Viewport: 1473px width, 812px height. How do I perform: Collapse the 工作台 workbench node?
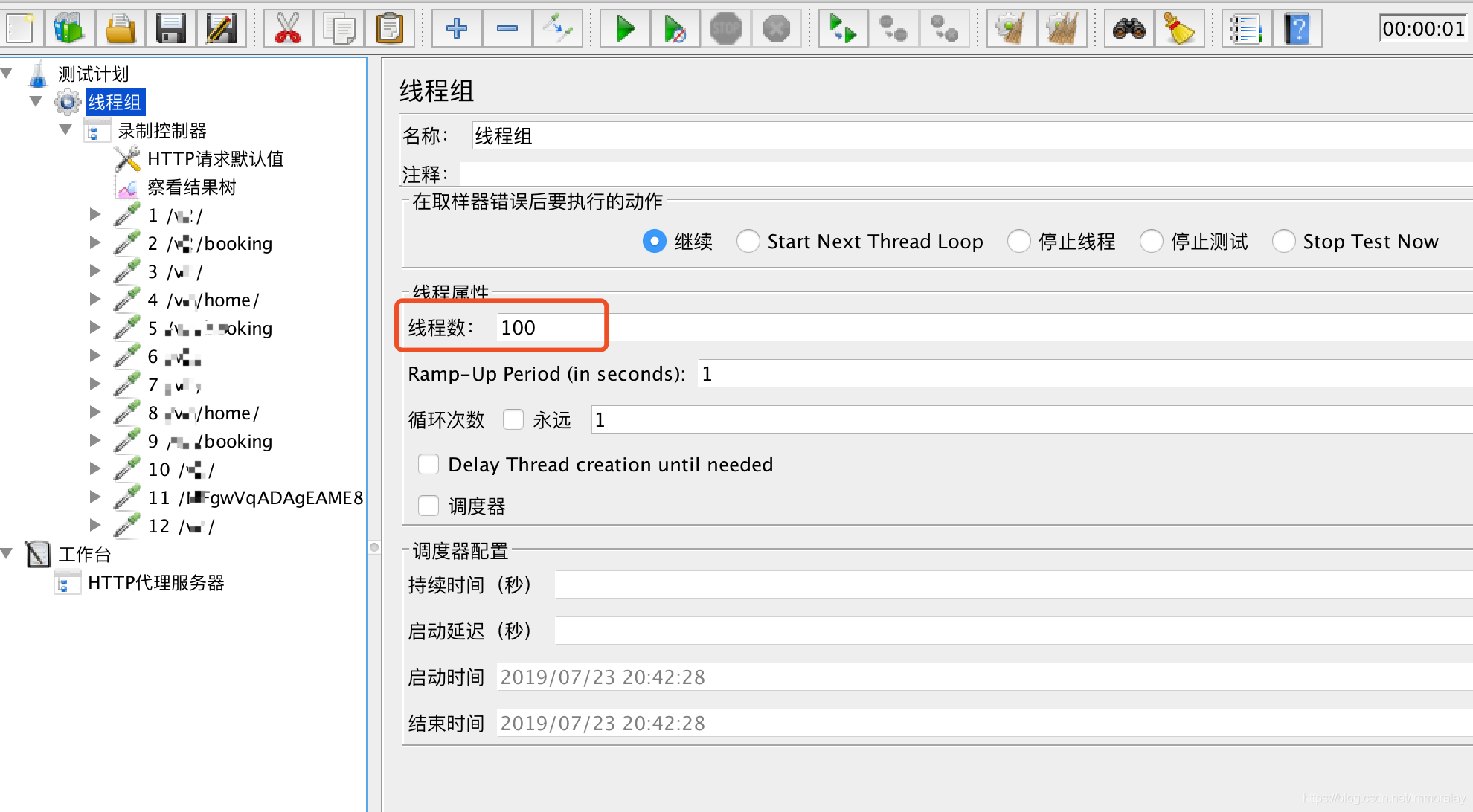tap(7, 554)
